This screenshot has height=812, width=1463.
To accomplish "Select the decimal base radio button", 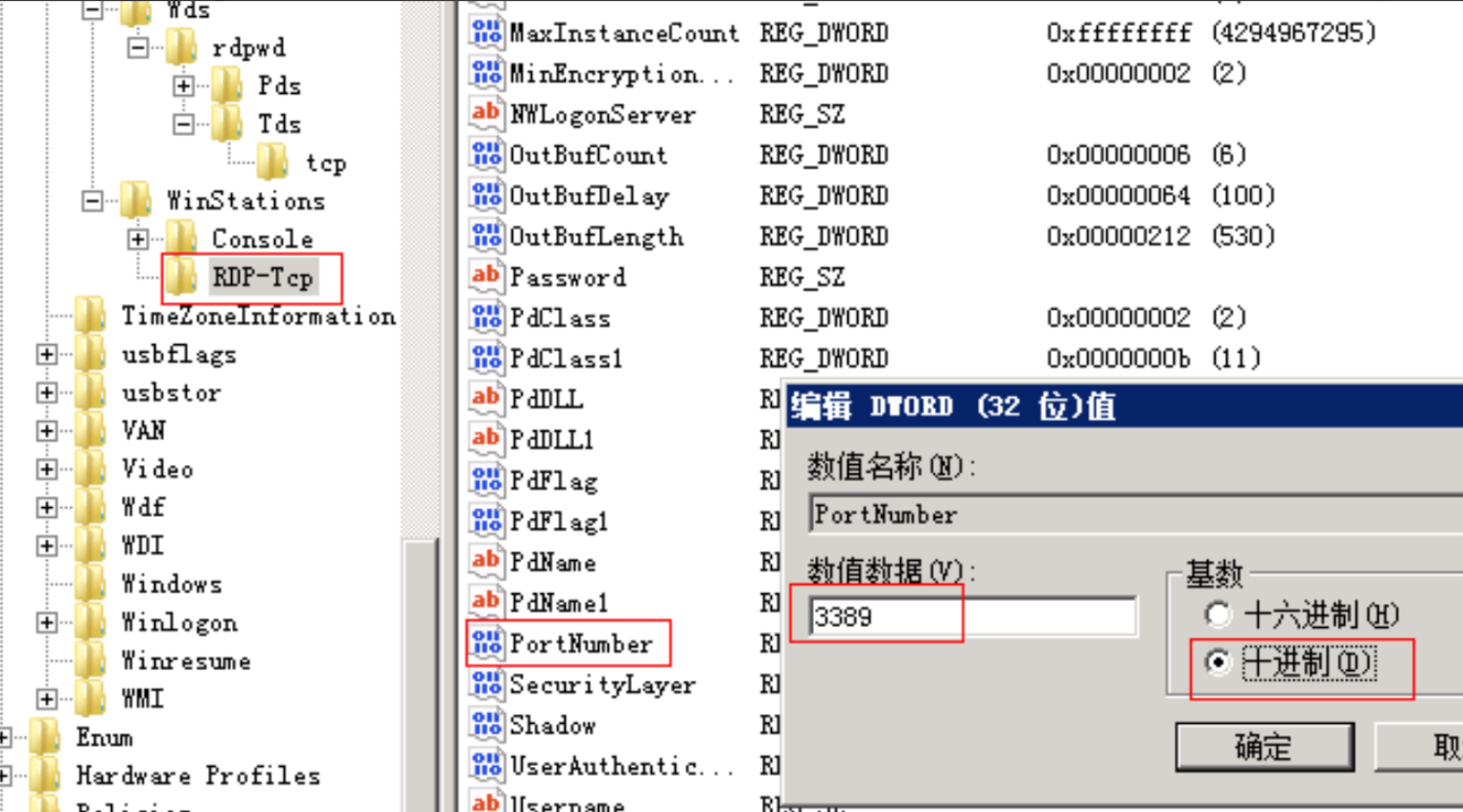I will pyautogui.click(x=1218, y=661).
